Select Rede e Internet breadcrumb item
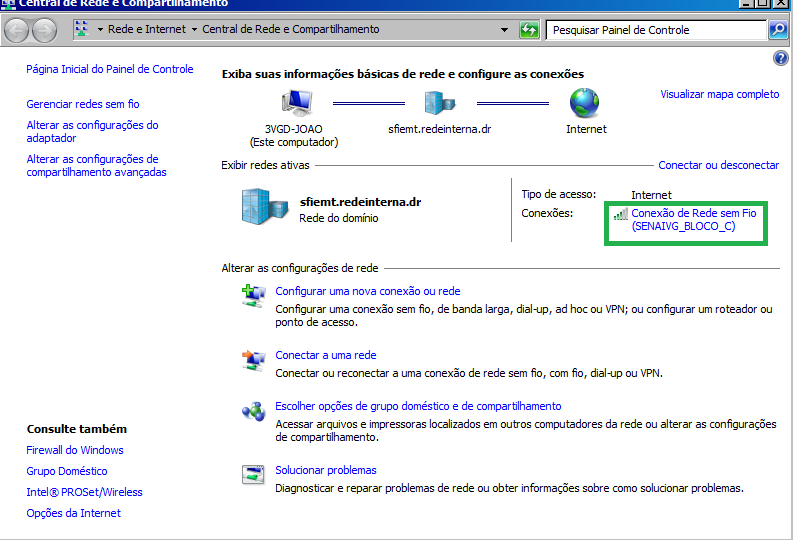The image size is (793, 540). click(x=147, y=30)
